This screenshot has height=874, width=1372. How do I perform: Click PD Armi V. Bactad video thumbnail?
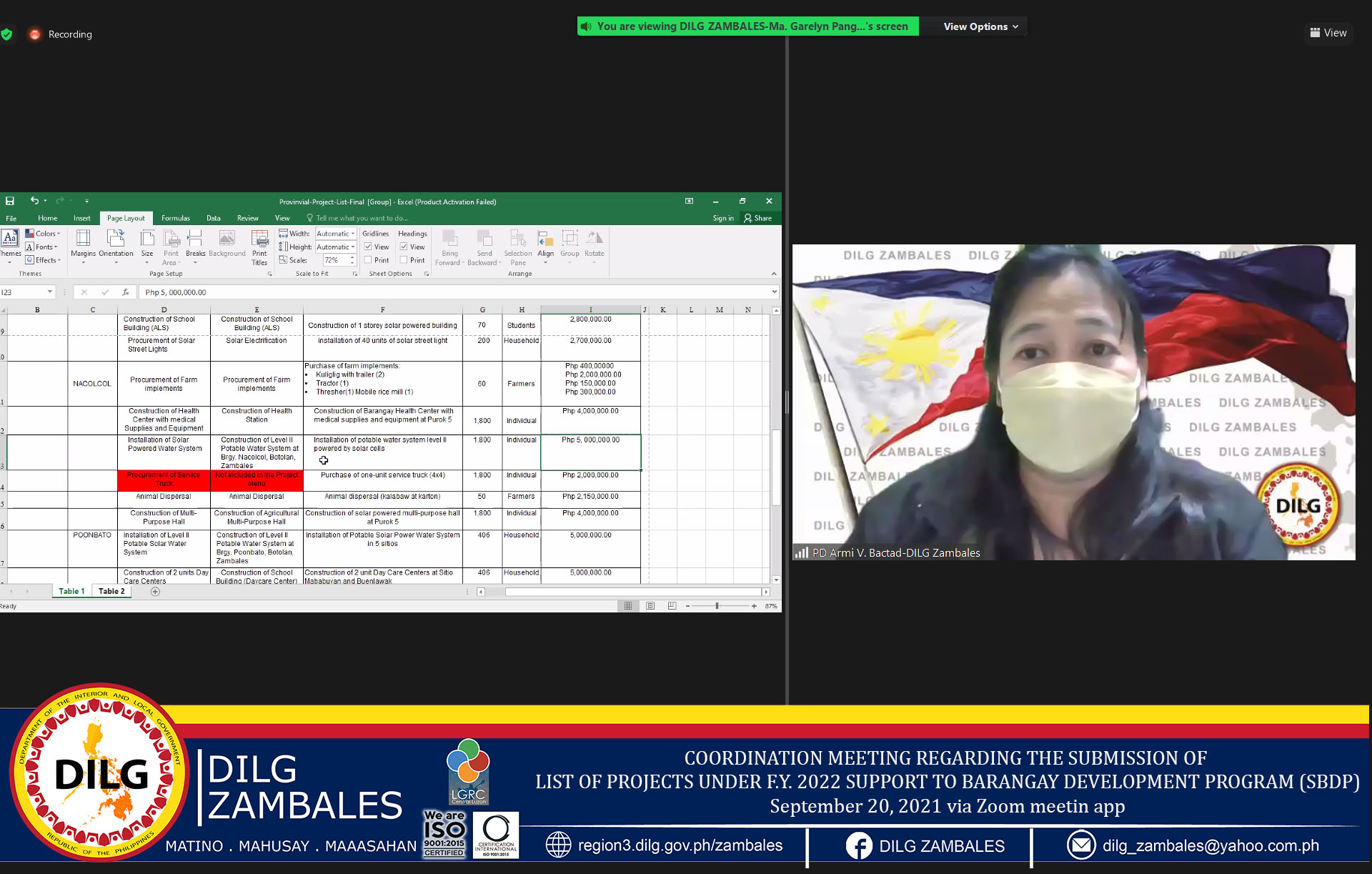click(x=1073, y=402)
